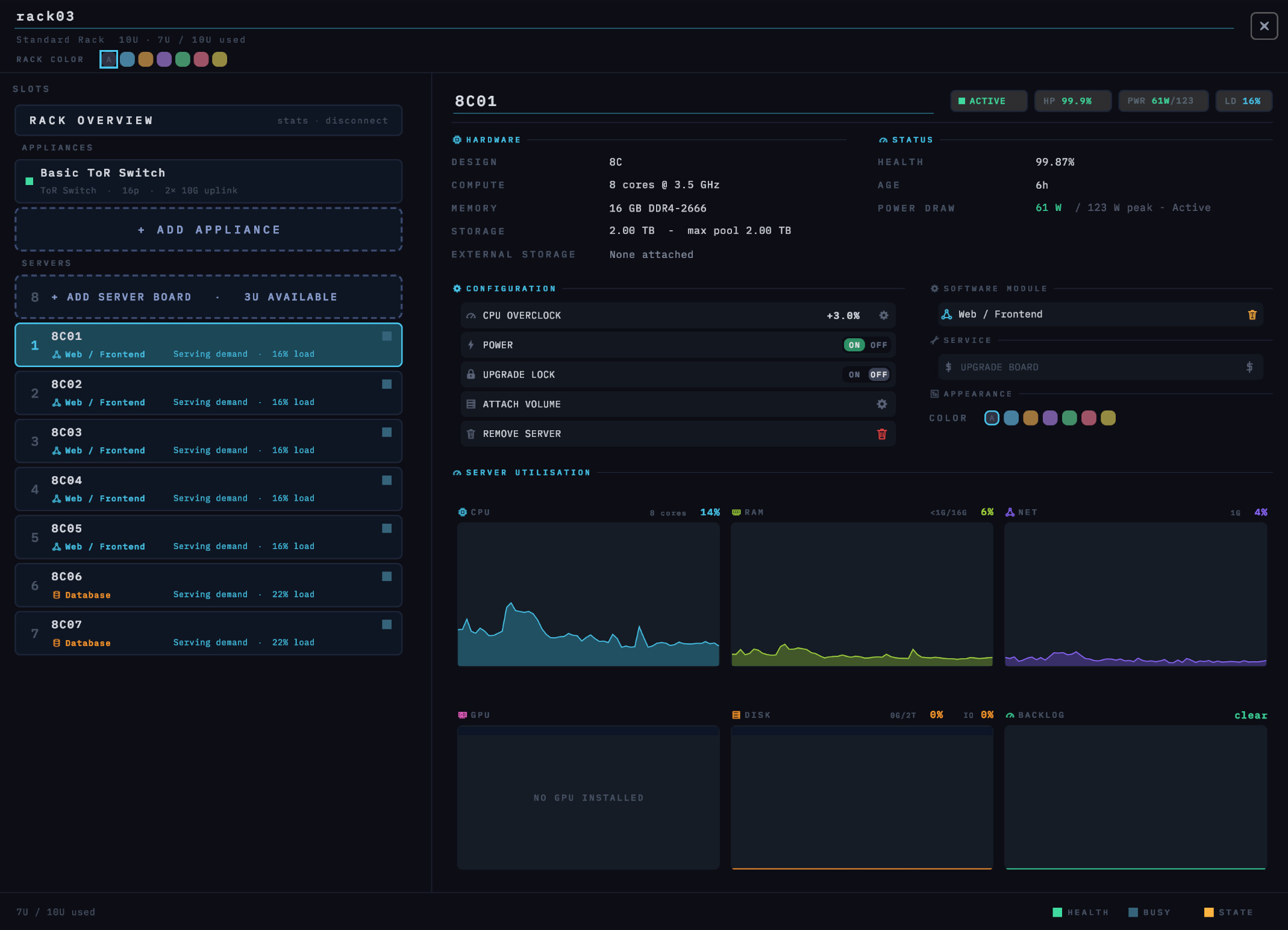The width and height of the screenshot is (1288, 930).
Task: Click the LD 16% load badge
Action: 1243,101
